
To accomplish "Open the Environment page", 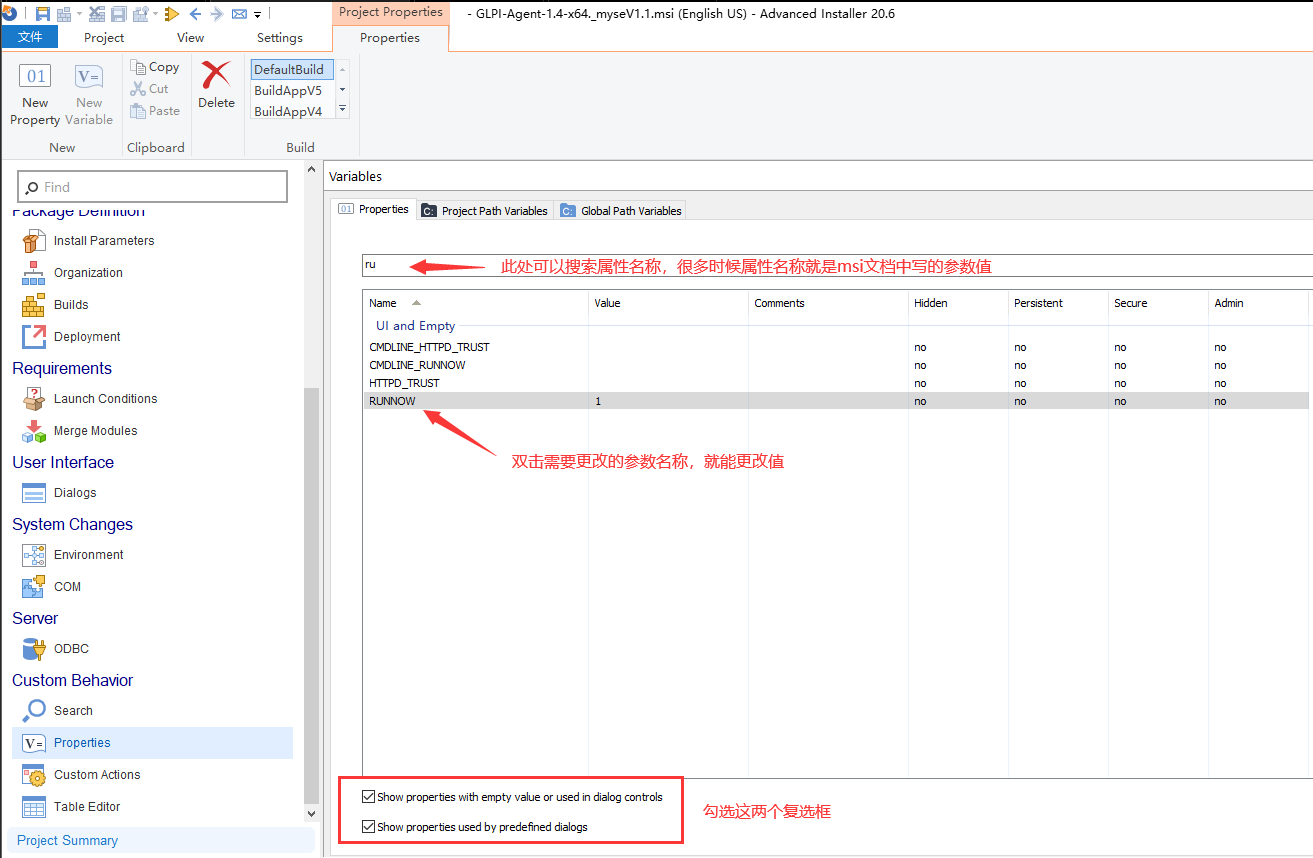I will click(88, 554).
